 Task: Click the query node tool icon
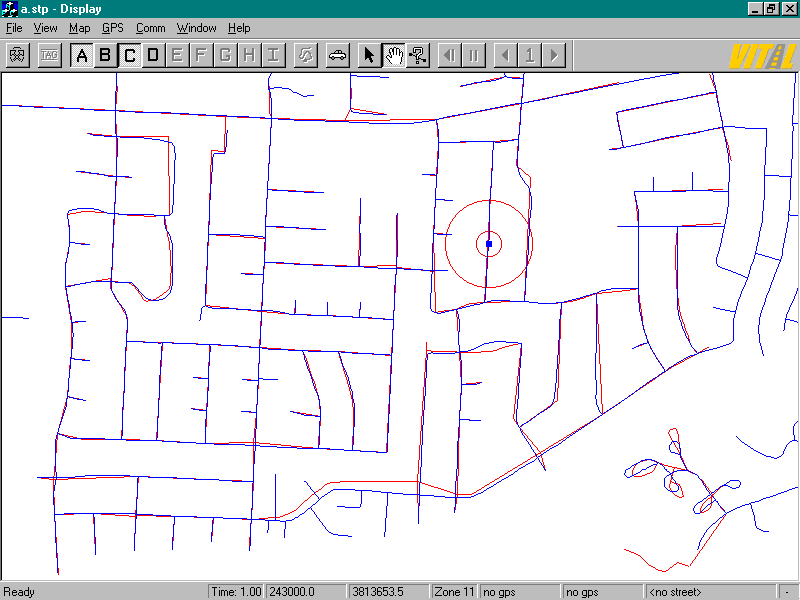pos(418,55)
